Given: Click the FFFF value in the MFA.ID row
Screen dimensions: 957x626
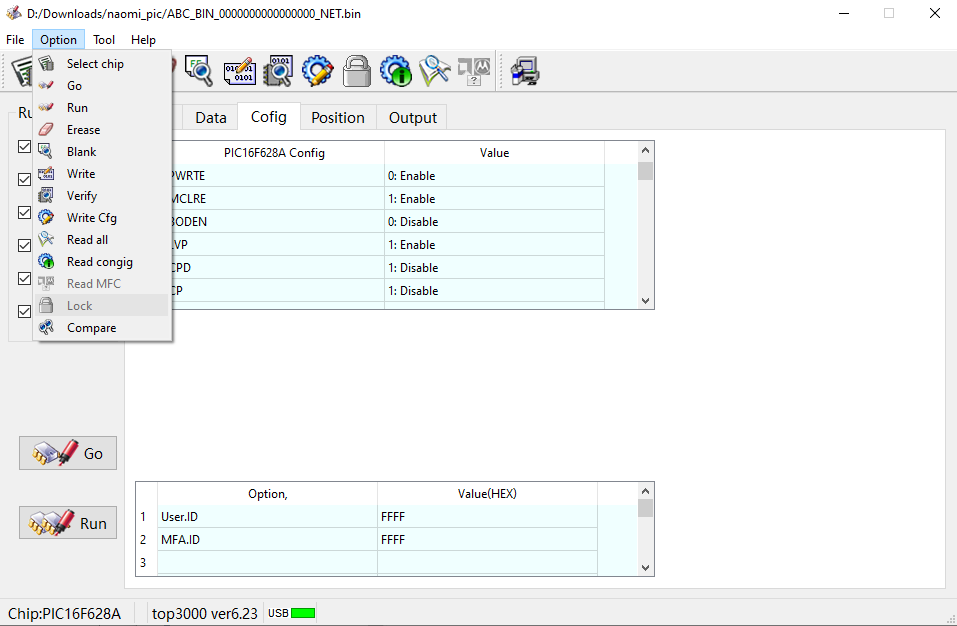Looking at the screenshot, I should tap(487, 540).
